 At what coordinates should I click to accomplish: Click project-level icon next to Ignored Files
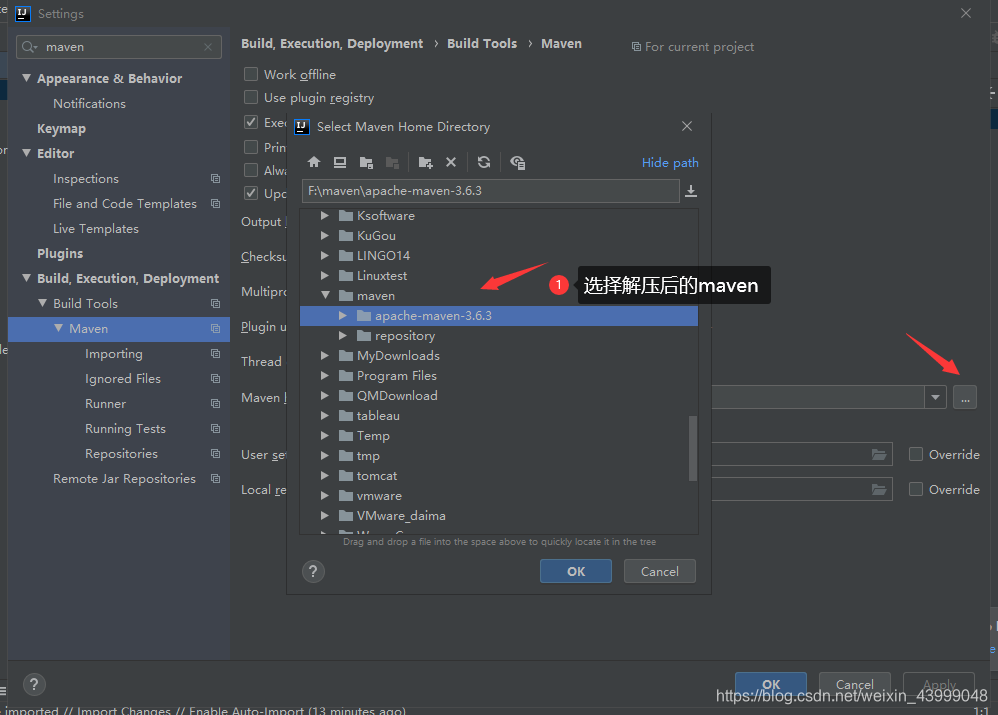(216, 379)
